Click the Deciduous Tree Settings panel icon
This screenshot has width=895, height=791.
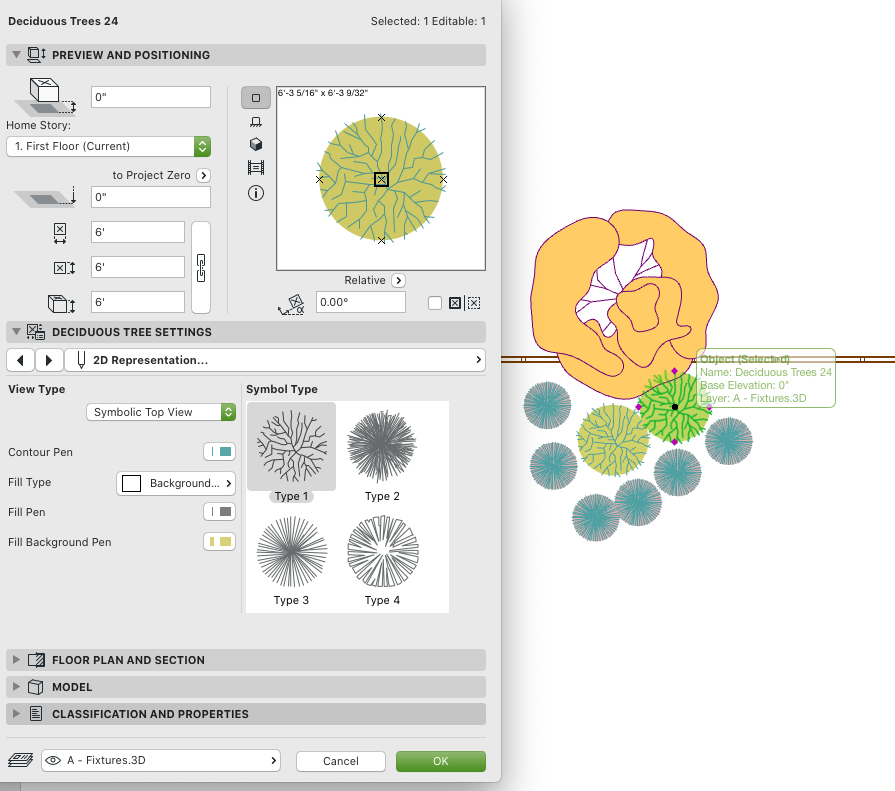36,332
